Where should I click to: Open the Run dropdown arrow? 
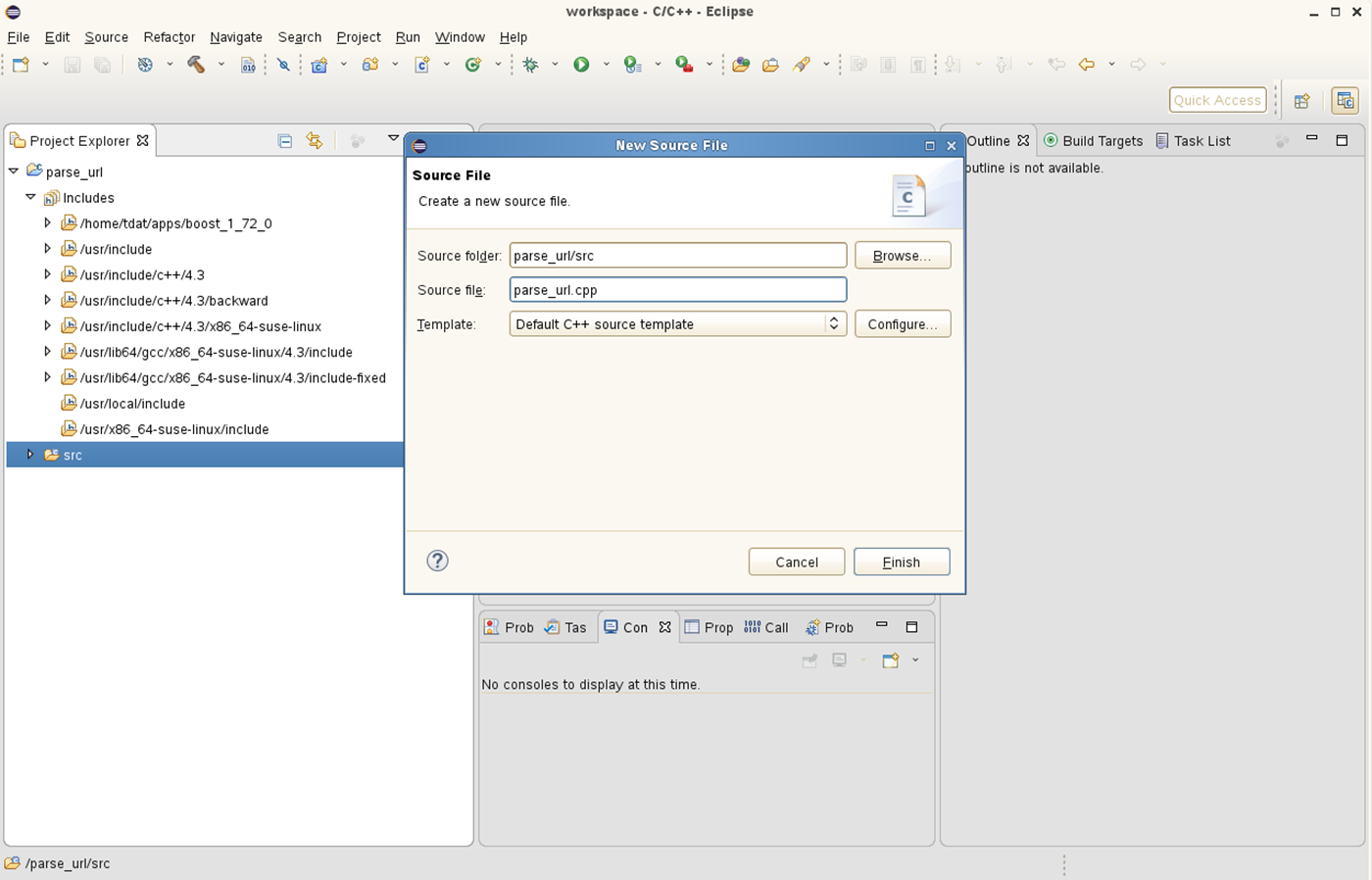606,65
